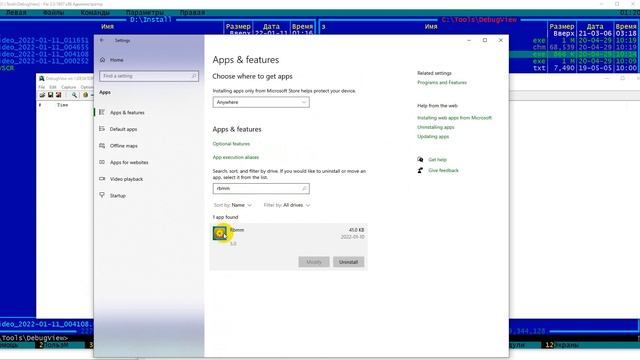Open Левая menu in Far Manager

click(16, 13)
